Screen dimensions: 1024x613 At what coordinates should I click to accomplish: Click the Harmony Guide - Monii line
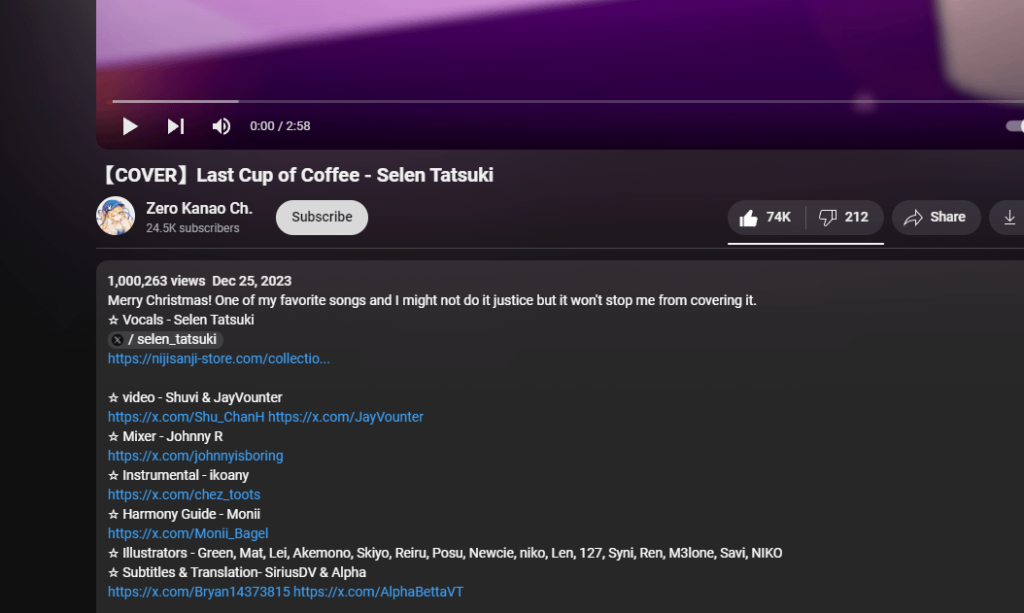(x=184, y=514)
